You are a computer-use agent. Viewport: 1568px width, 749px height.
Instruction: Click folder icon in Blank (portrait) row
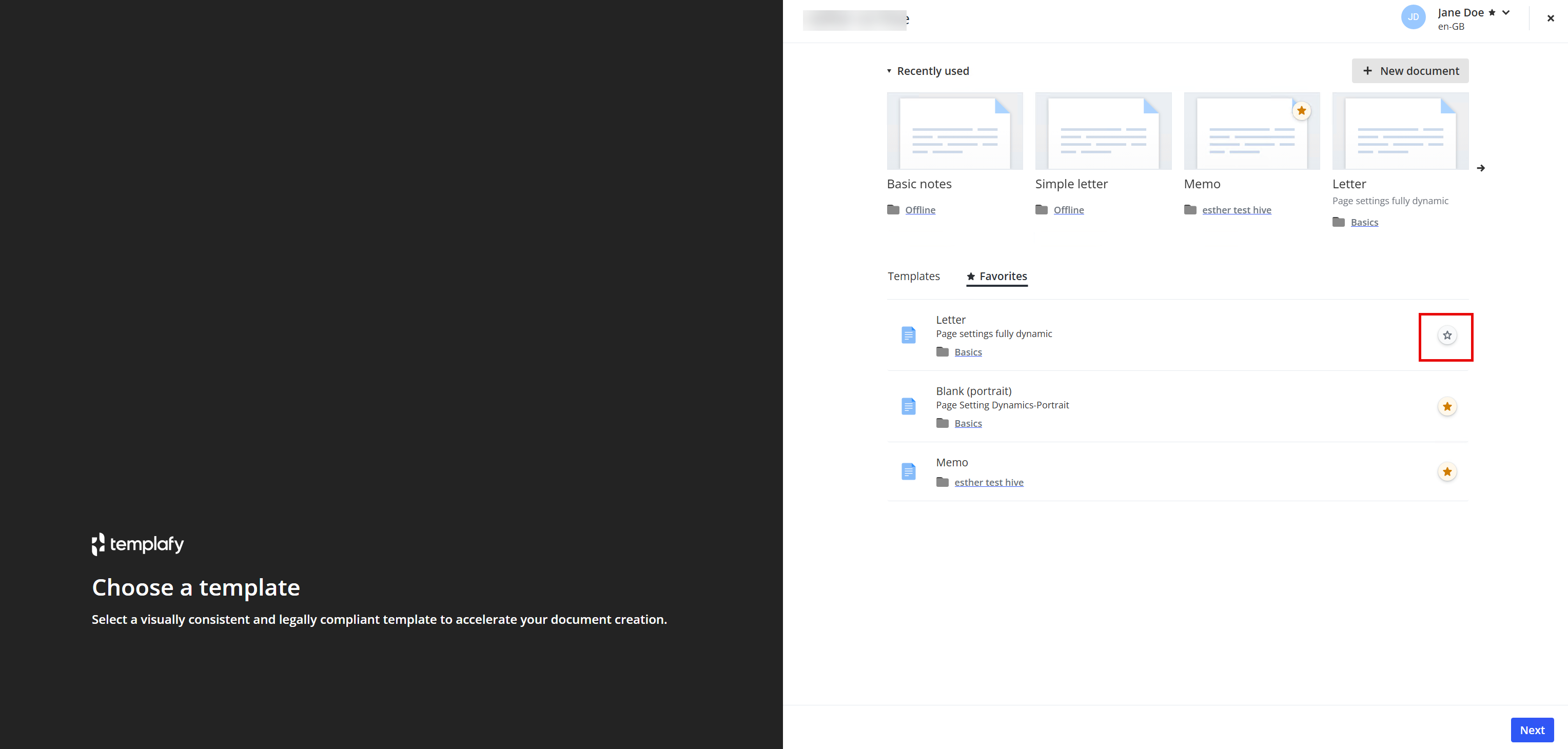[942, 423]
